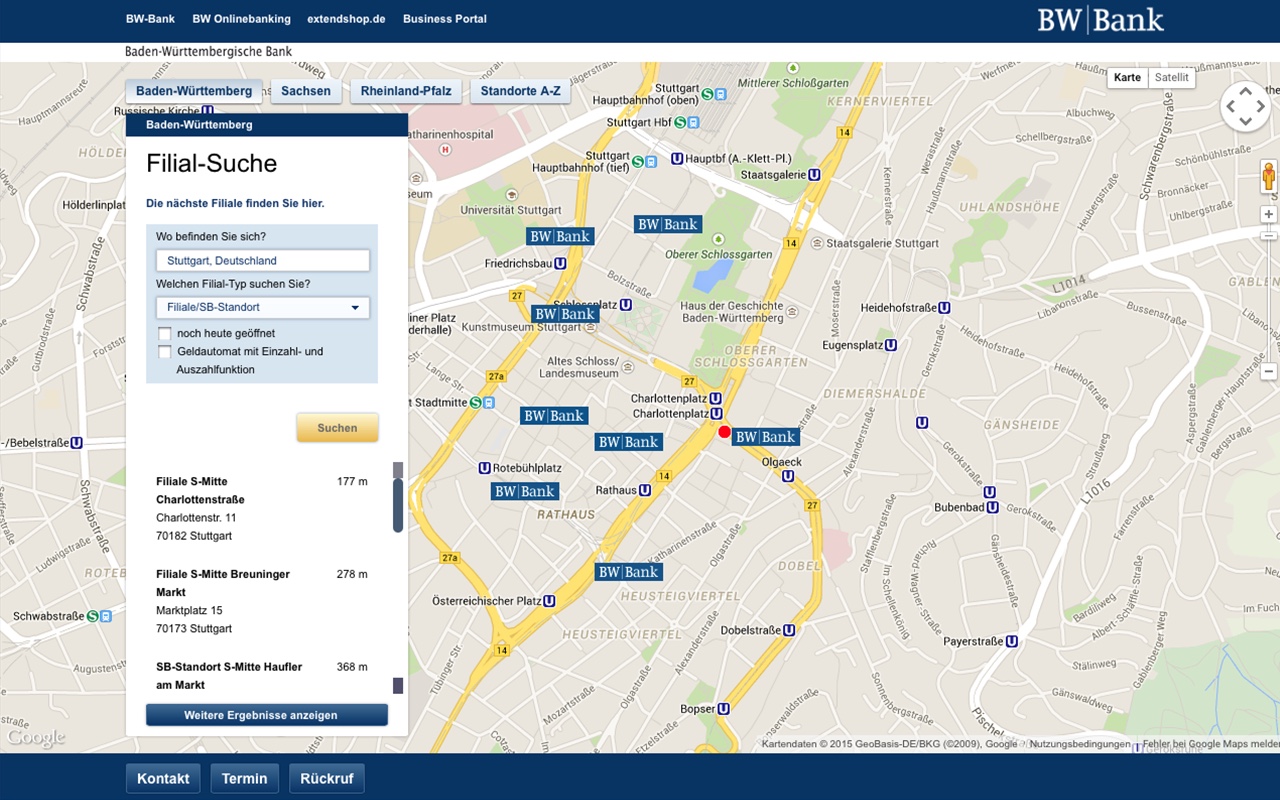Image resolution: width=1280 pixels, height=800 pixels.
Task: Click the Rückruf button
Action: [327, 778]
